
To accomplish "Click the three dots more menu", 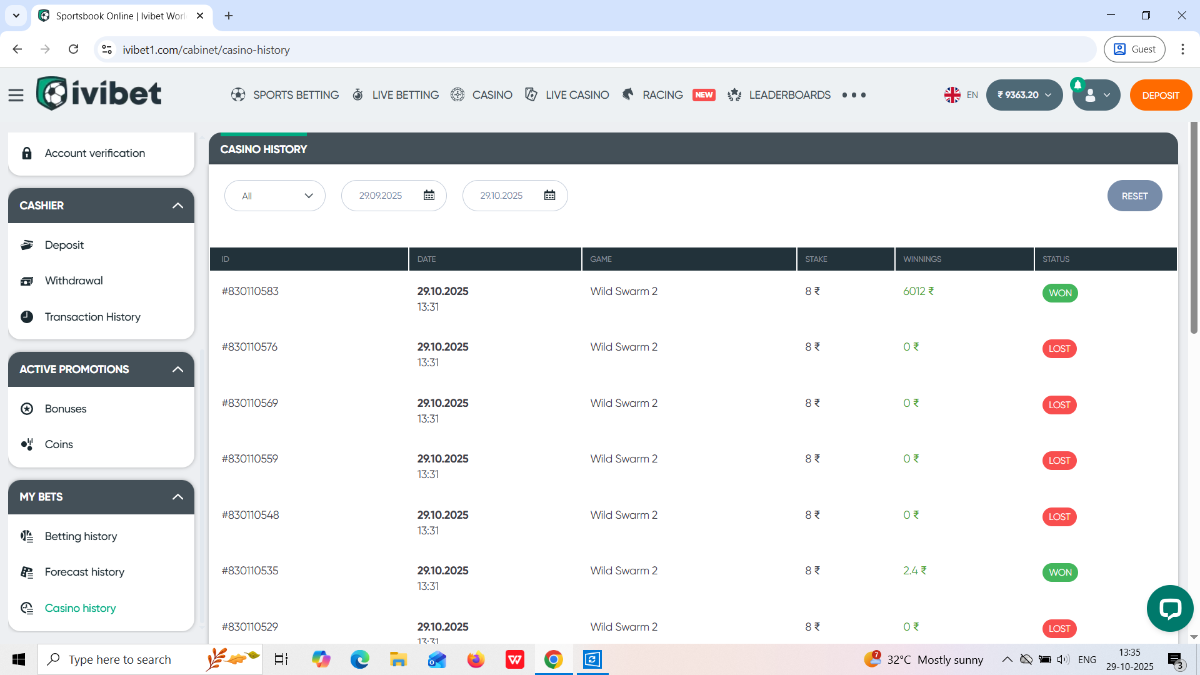I will [853, 95].
